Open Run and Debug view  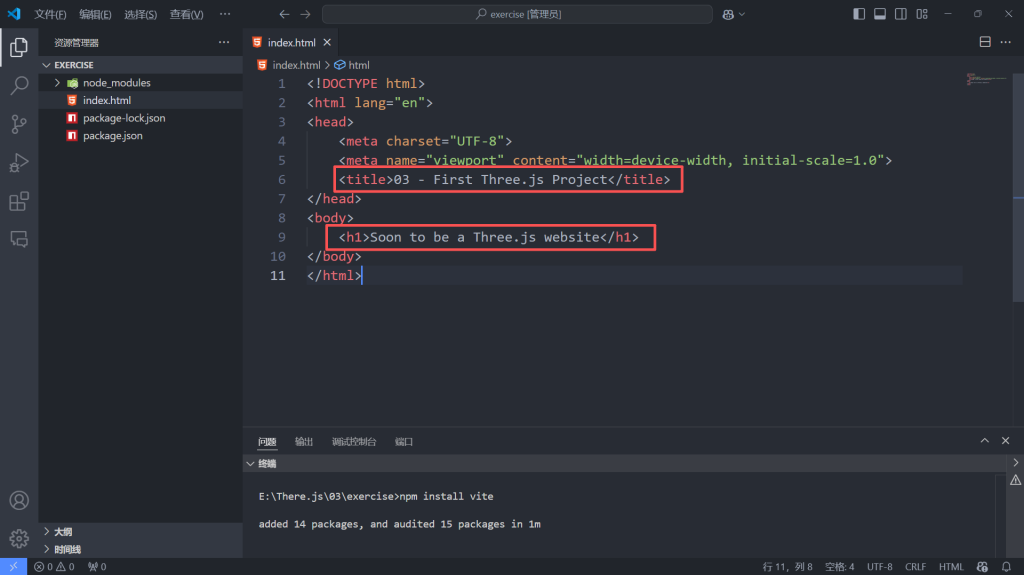tap(19, 163)
